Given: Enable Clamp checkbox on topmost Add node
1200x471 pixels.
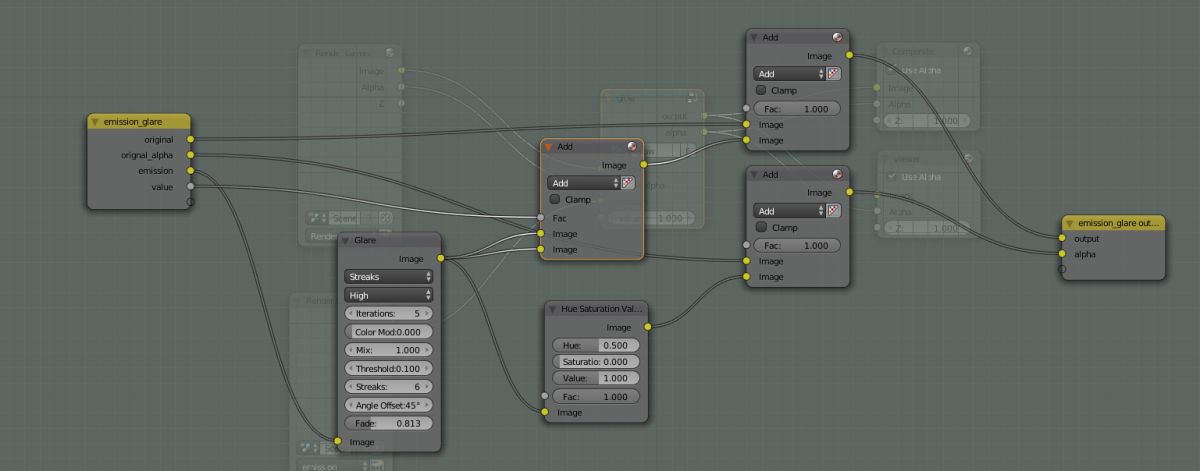Looking at the screenshot, I should (761, 90).
